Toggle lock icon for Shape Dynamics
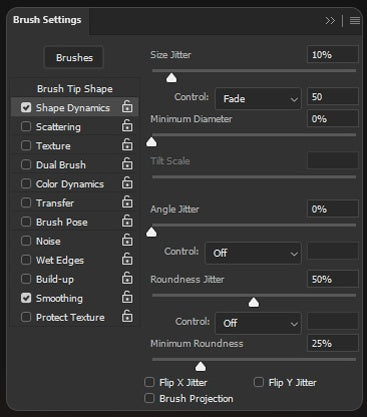The image size is (367, 417). coord(127,107)
